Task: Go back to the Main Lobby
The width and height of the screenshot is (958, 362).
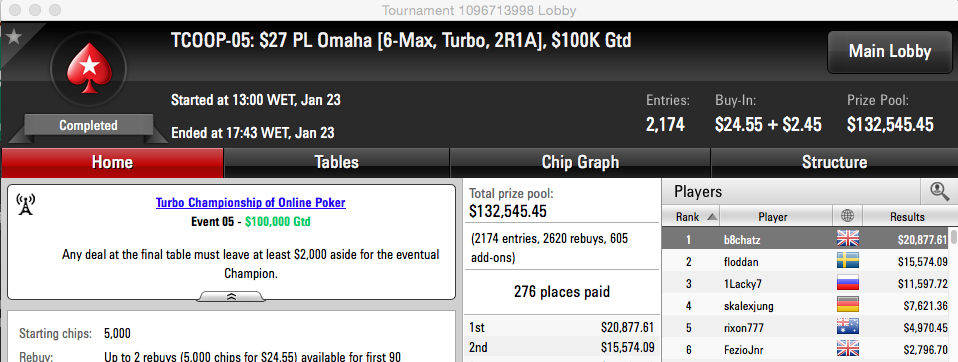Action: (x=890, y=52)
